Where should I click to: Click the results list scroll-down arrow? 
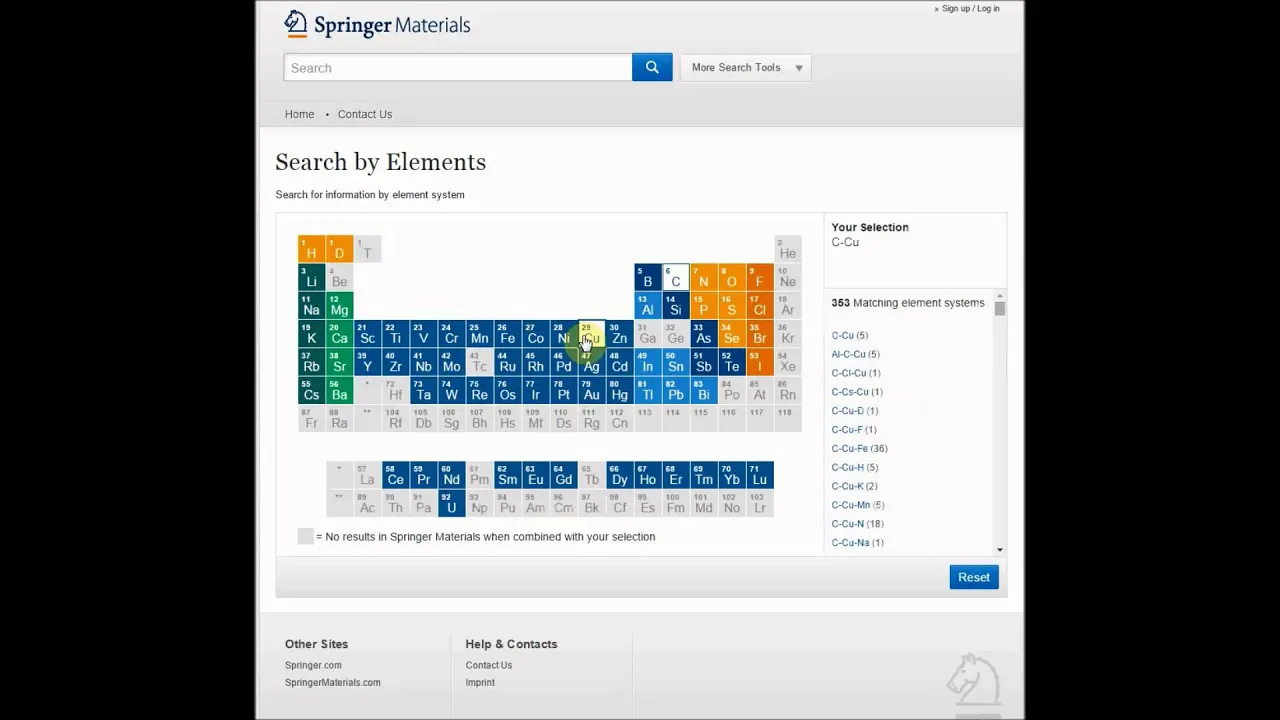coord(999,550)
